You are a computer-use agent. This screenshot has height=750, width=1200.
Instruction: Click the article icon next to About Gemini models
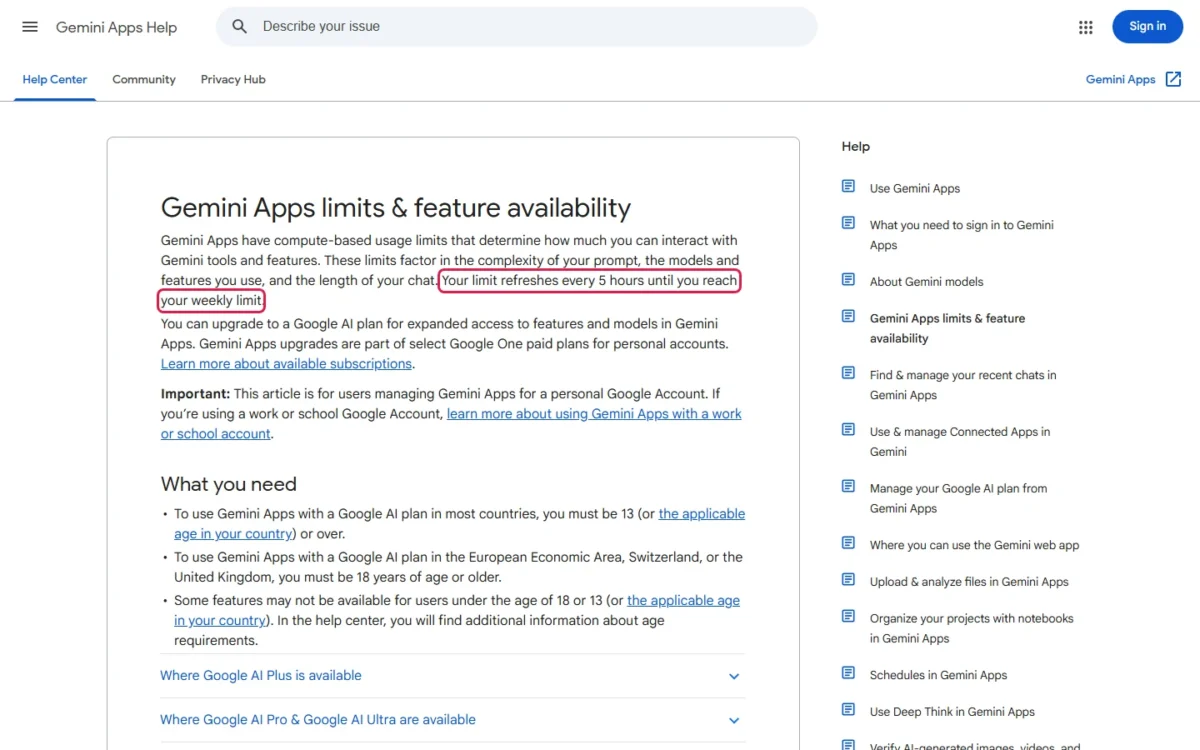848,280
